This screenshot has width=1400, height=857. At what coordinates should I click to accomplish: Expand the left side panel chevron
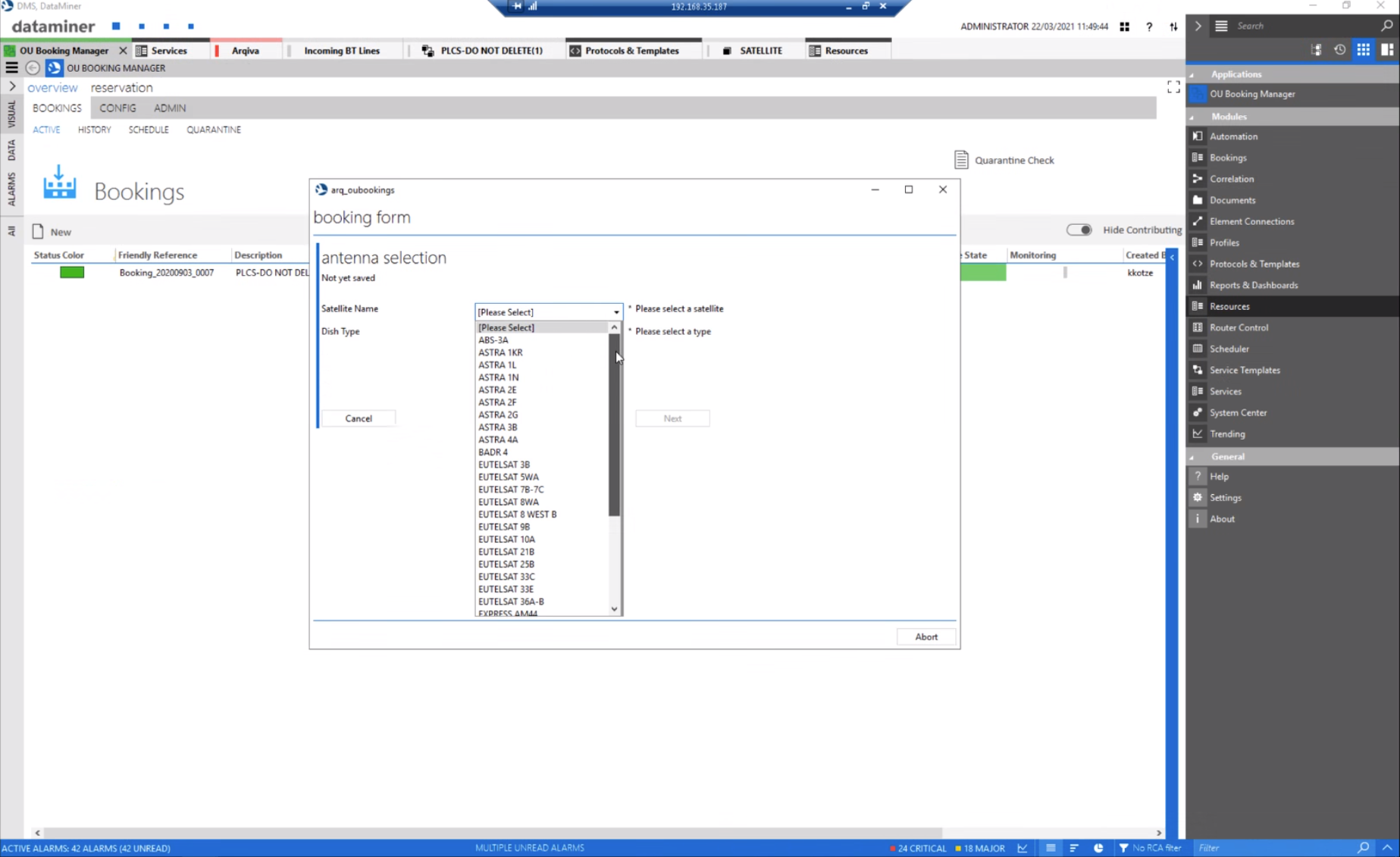coord(12,86)
